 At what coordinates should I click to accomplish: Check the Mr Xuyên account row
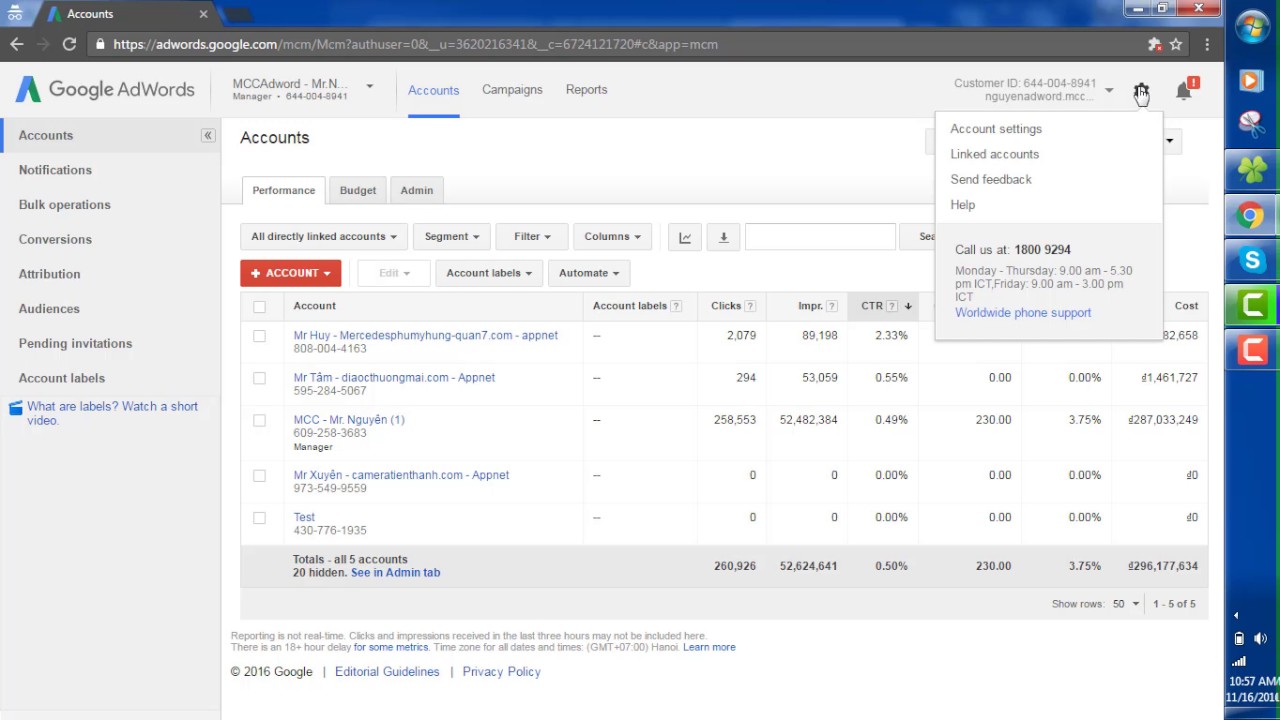point(259,475)
